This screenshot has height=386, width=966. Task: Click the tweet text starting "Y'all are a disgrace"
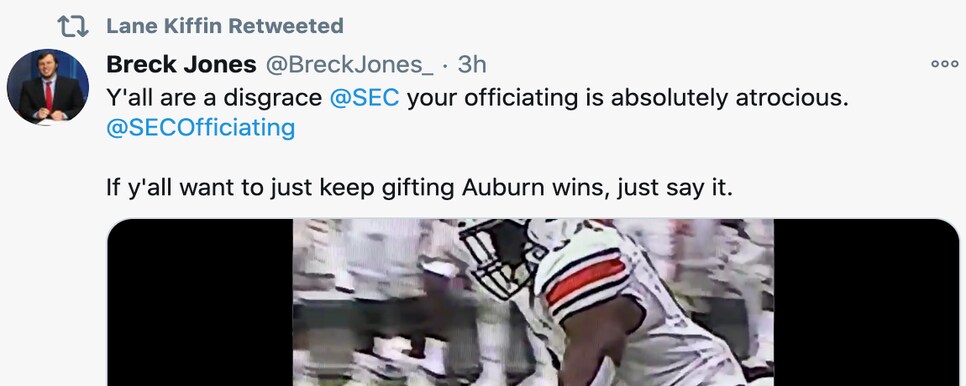point(477,112)
